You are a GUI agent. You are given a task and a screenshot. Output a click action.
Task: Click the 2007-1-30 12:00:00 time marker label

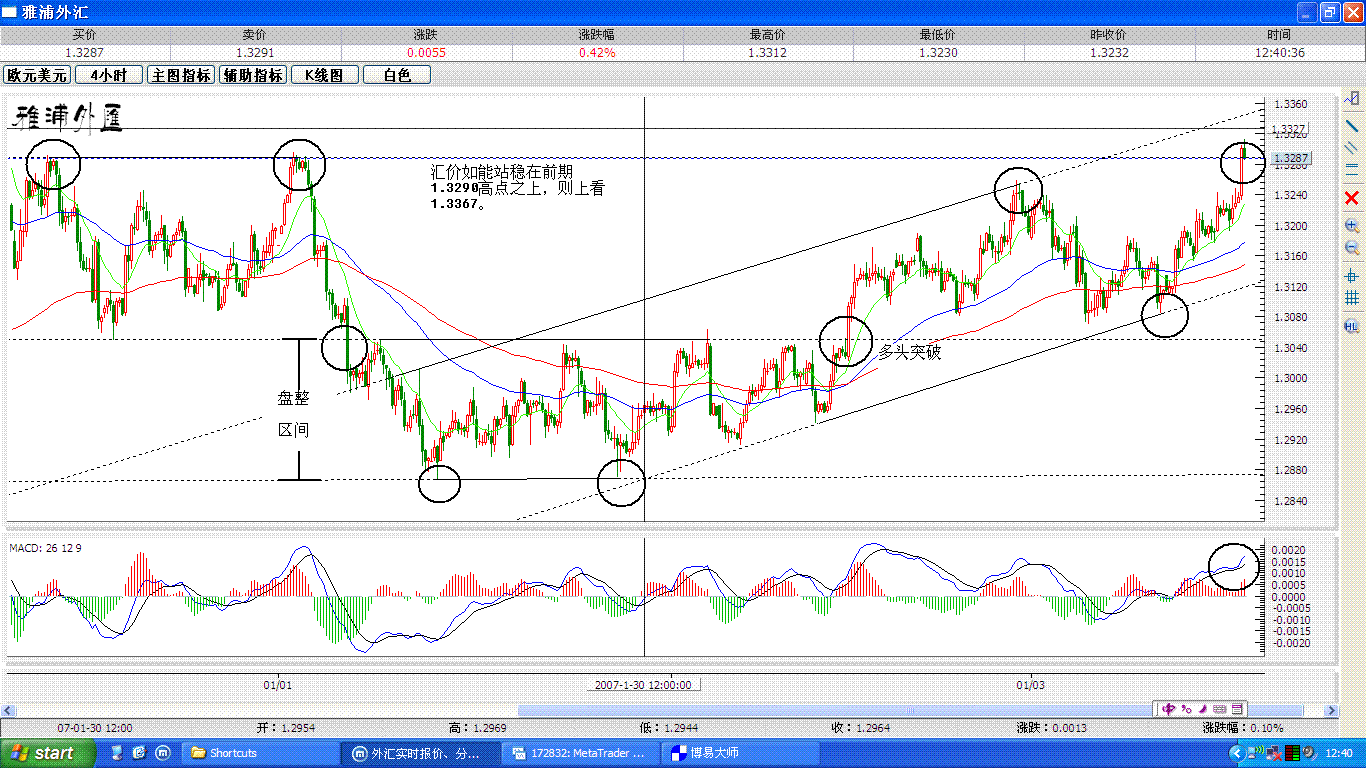(x=643, y=685)
